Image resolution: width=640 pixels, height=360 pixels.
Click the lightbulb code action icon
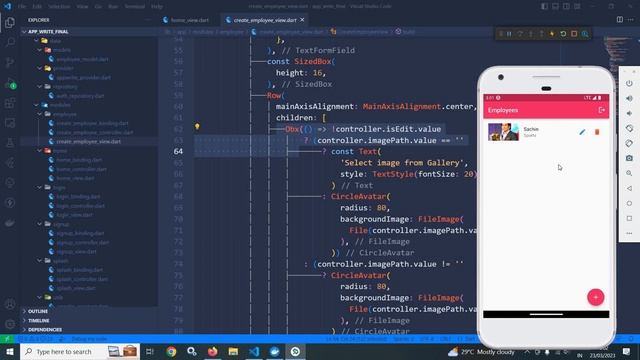[197, 127]
